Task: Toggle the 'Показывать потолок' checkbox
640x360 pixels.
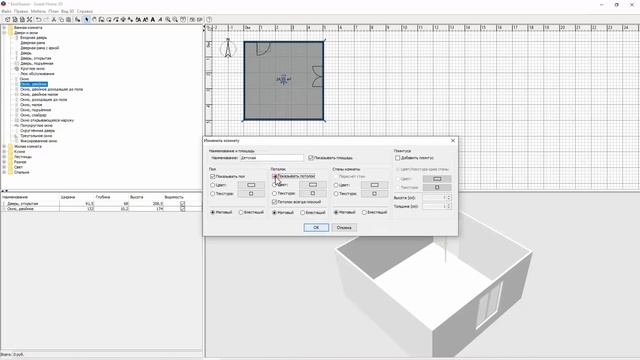Action: (x=275, y=176)
